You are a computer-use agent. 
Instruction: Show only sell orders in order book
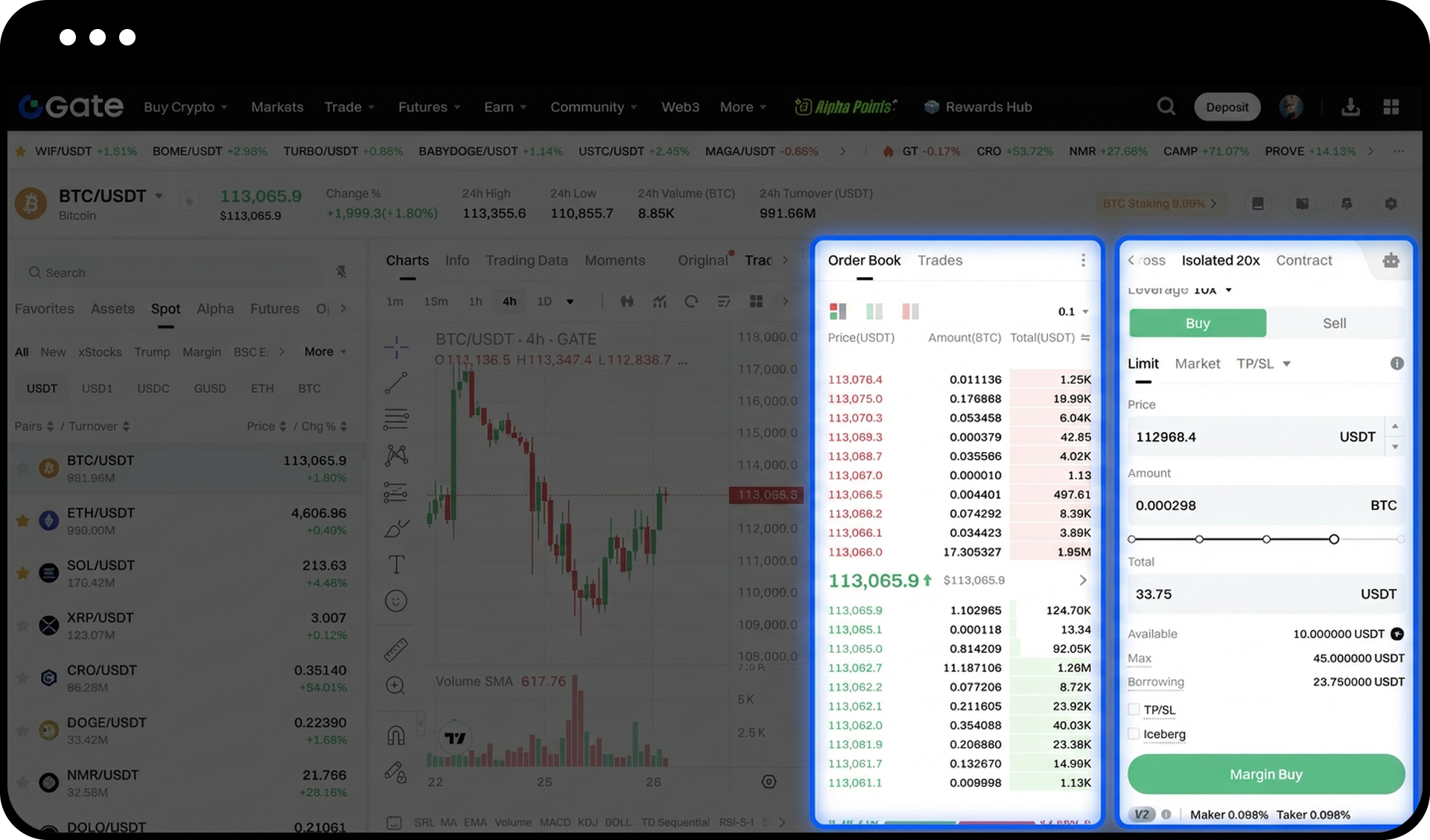click(x=910, y=311)
